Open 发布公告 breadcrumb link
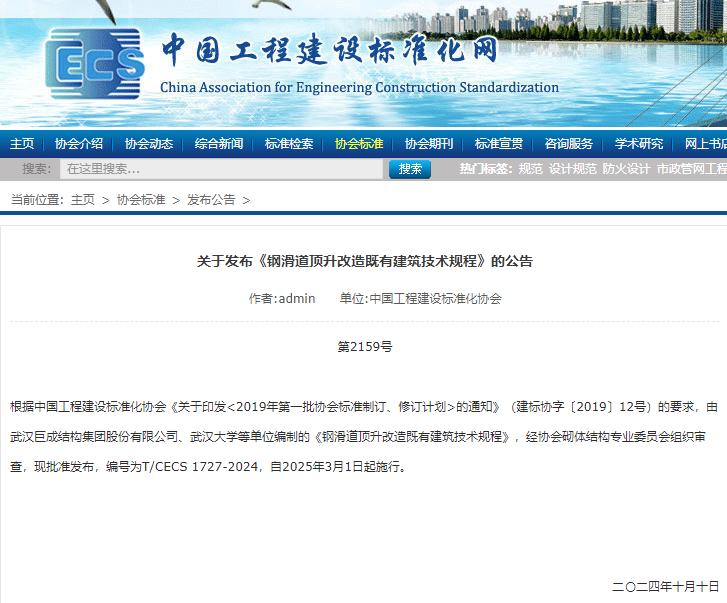The width and height of the screenshot is (727, 603). click(x=211, y=200)
